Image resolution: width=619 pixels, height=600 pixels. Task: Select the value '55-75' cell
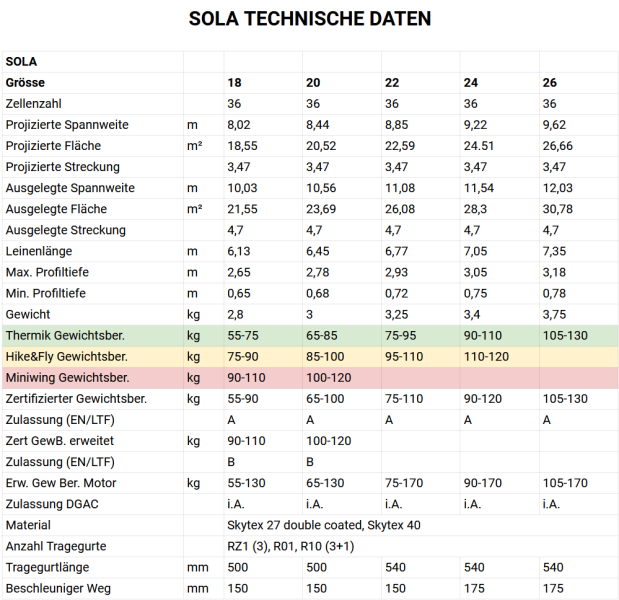(243, 336)
